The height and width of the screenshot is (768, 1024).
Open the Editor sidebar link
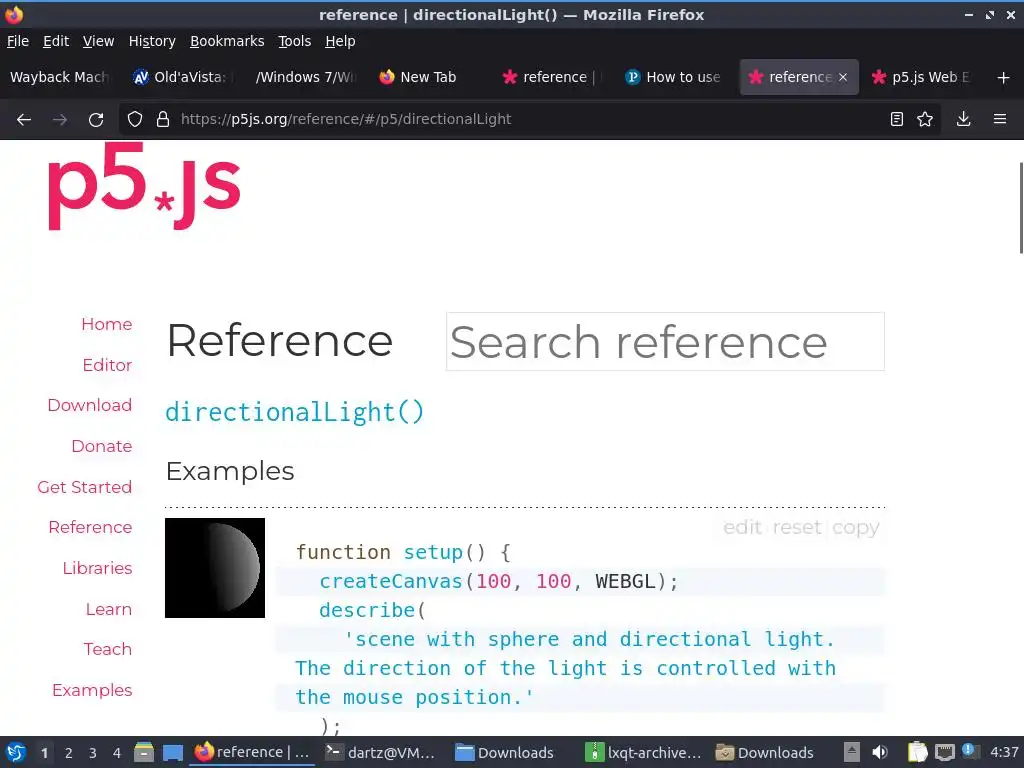point(107,365)
